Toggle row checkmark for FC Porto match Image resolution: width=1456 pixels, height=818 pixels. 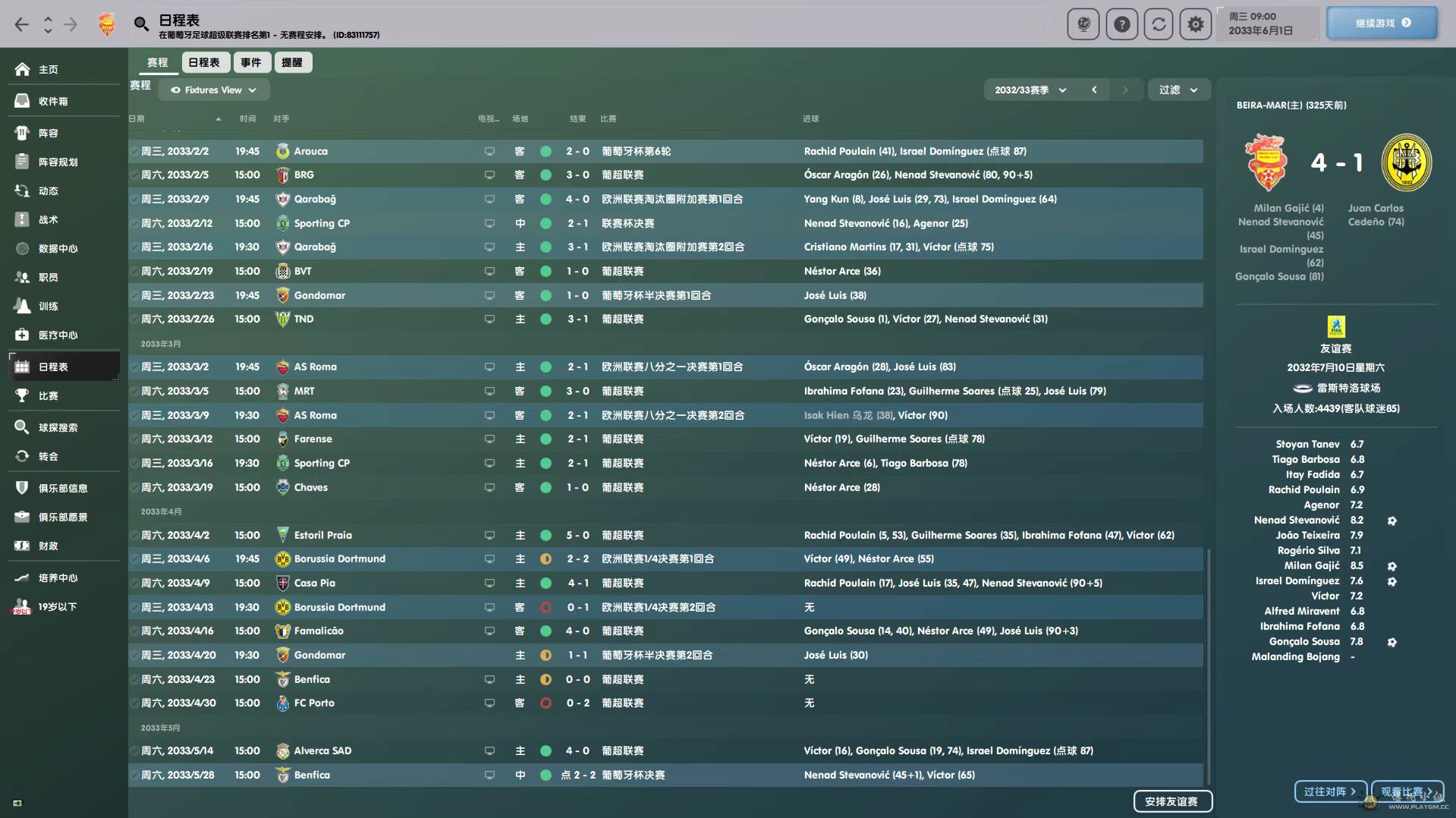point(134,703)
